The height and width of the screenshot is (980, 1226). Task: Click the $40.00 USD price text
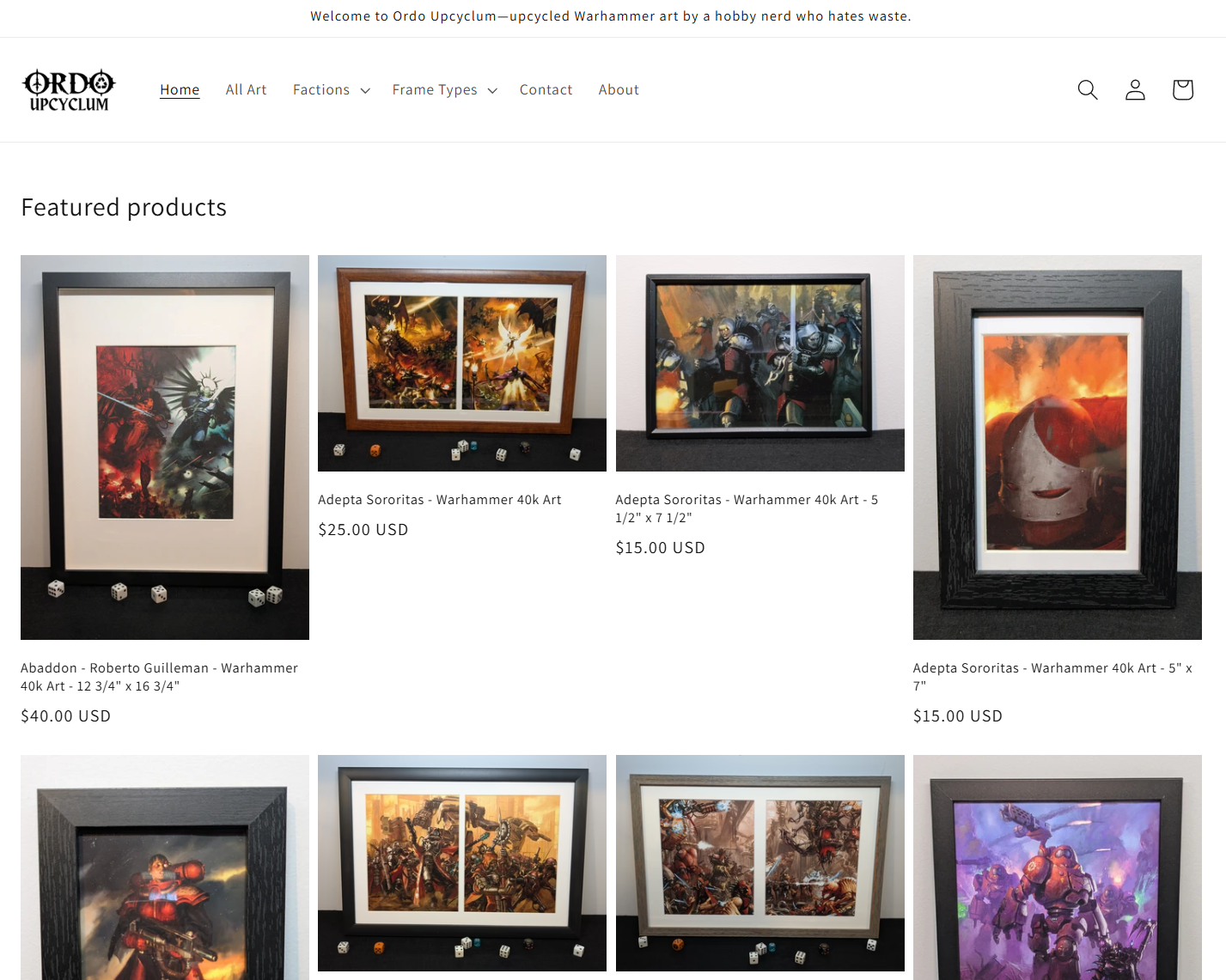coord(65,716)
